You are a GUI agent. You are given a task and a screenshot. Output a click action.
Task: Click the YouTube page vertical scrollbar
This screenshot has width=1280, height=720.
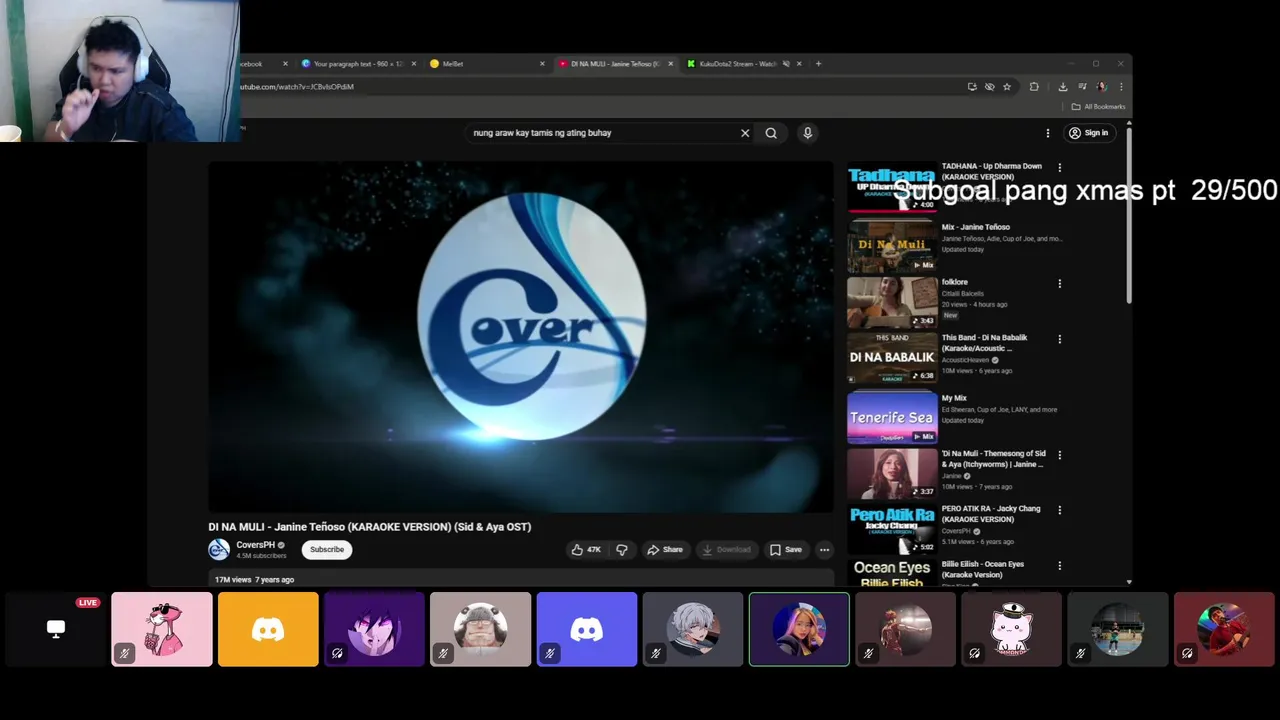click(1129, 215)
